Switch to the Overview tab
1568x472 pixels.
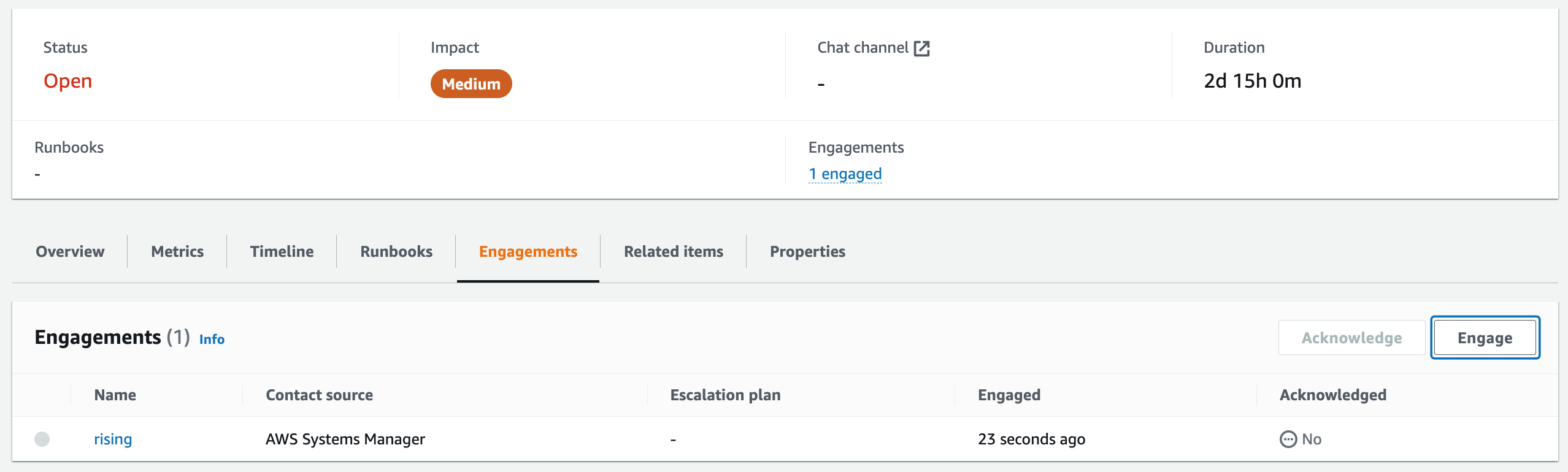(x=69, y=251)
